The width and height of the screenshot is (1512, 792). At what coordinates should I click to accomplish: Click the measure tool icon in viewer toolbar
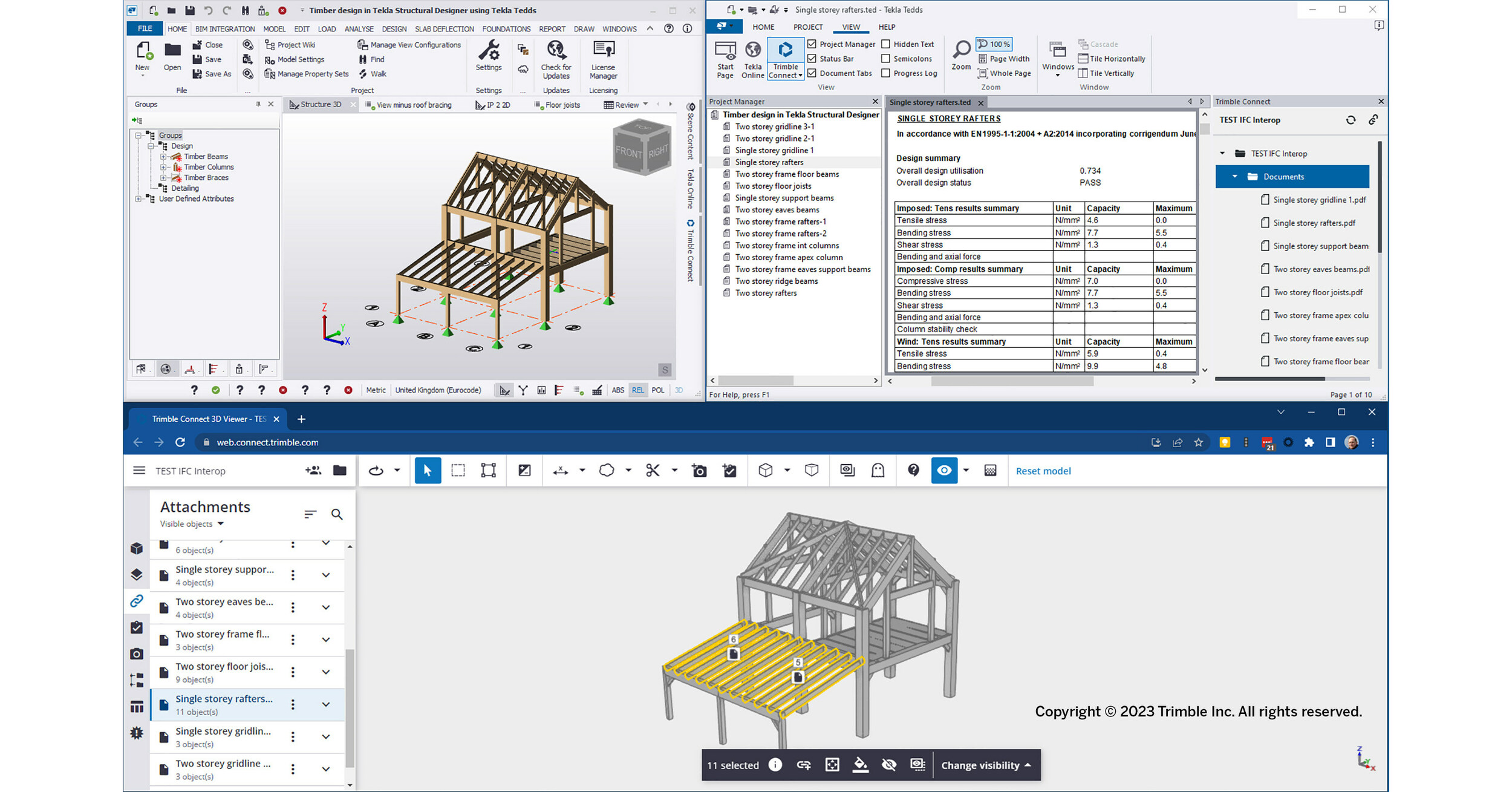tap(560, 470)
